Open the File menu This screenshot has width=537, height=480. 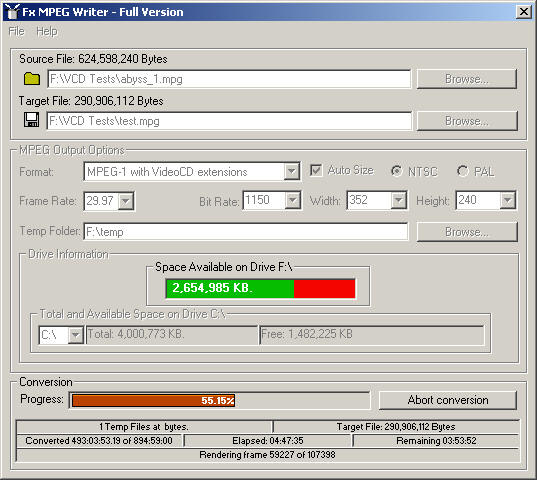[x=16, y=31]
